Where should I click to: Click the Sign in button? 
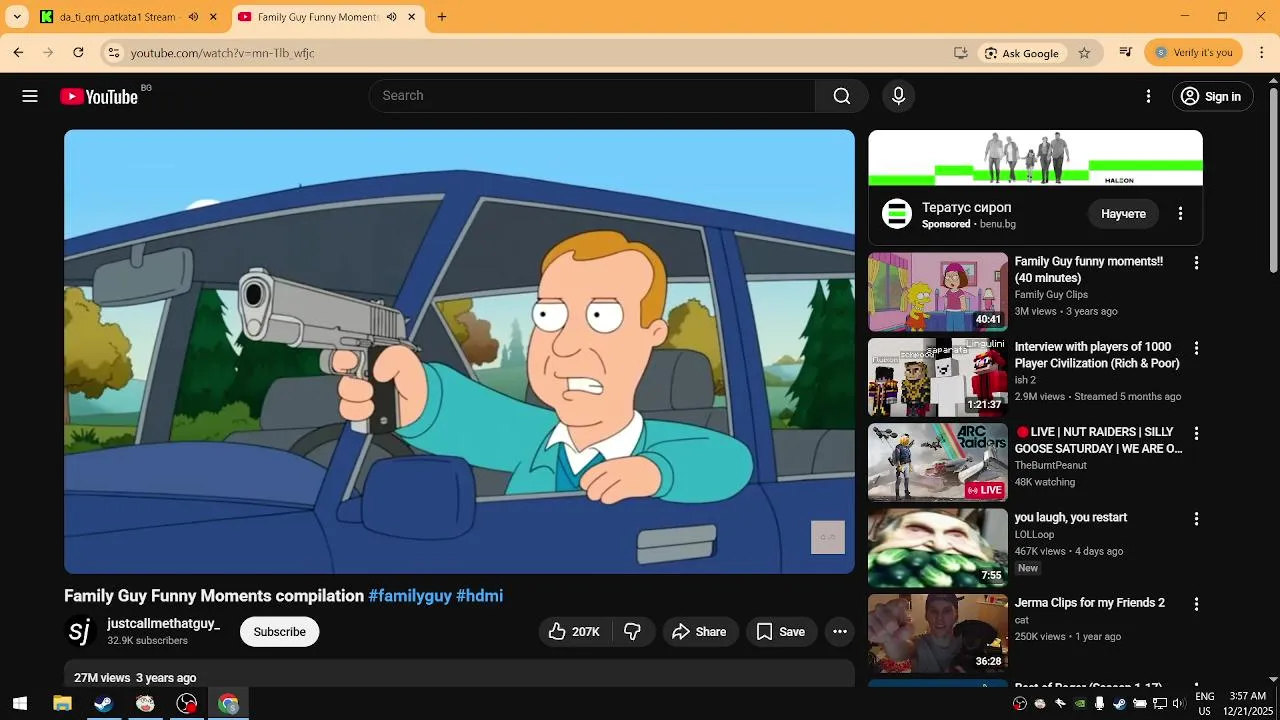pyautogui.click(x=1212, y=96)
